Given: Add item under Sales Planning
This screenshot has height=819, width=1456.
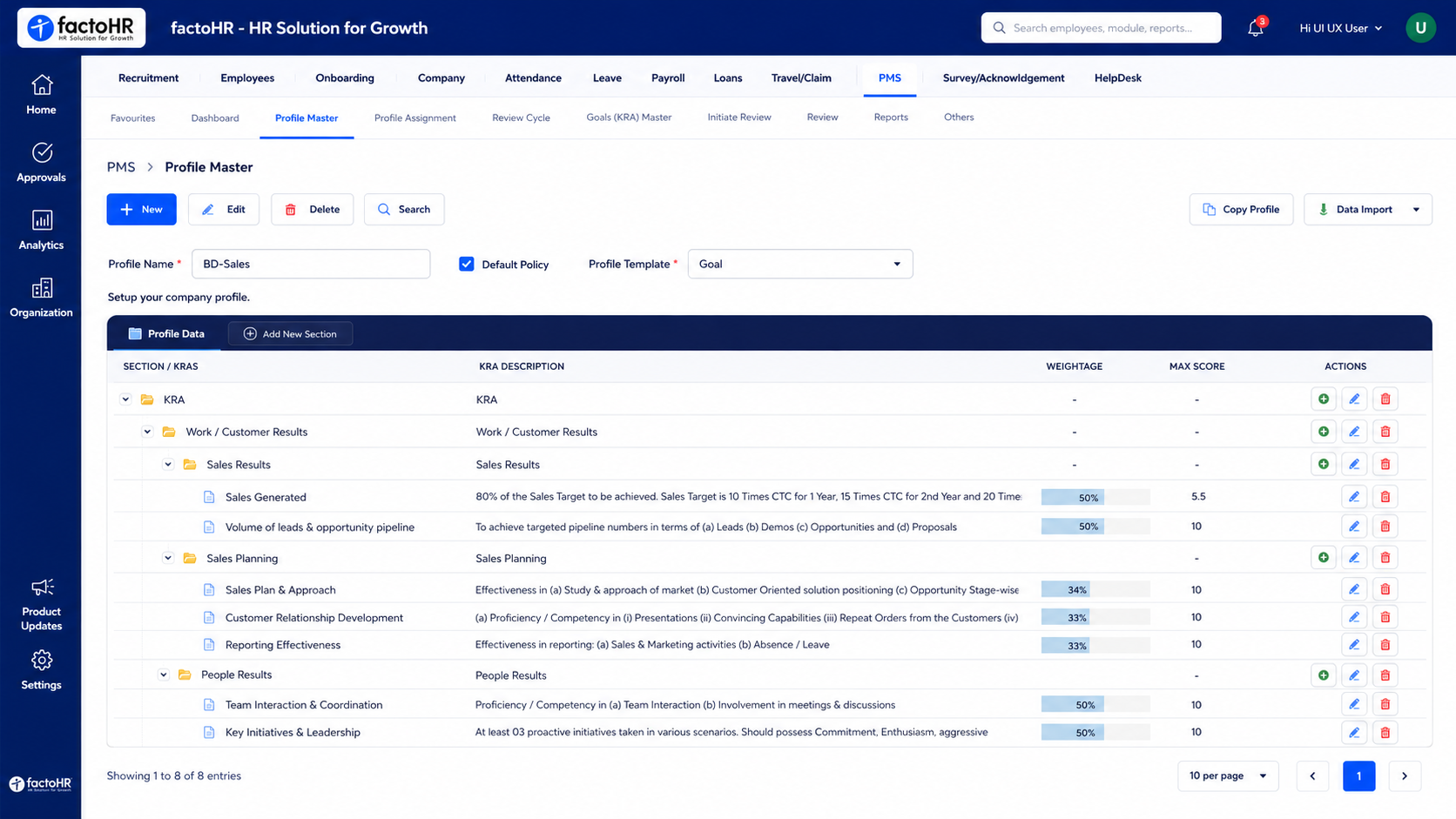Looking at the screenshot, I should 1324,558.
